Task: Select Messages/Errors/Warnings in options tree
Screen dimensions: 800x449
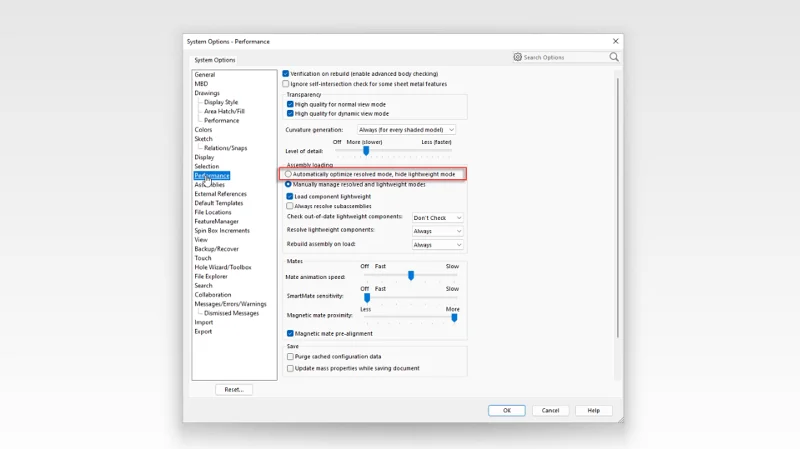Action: click(x=230, y=304)
